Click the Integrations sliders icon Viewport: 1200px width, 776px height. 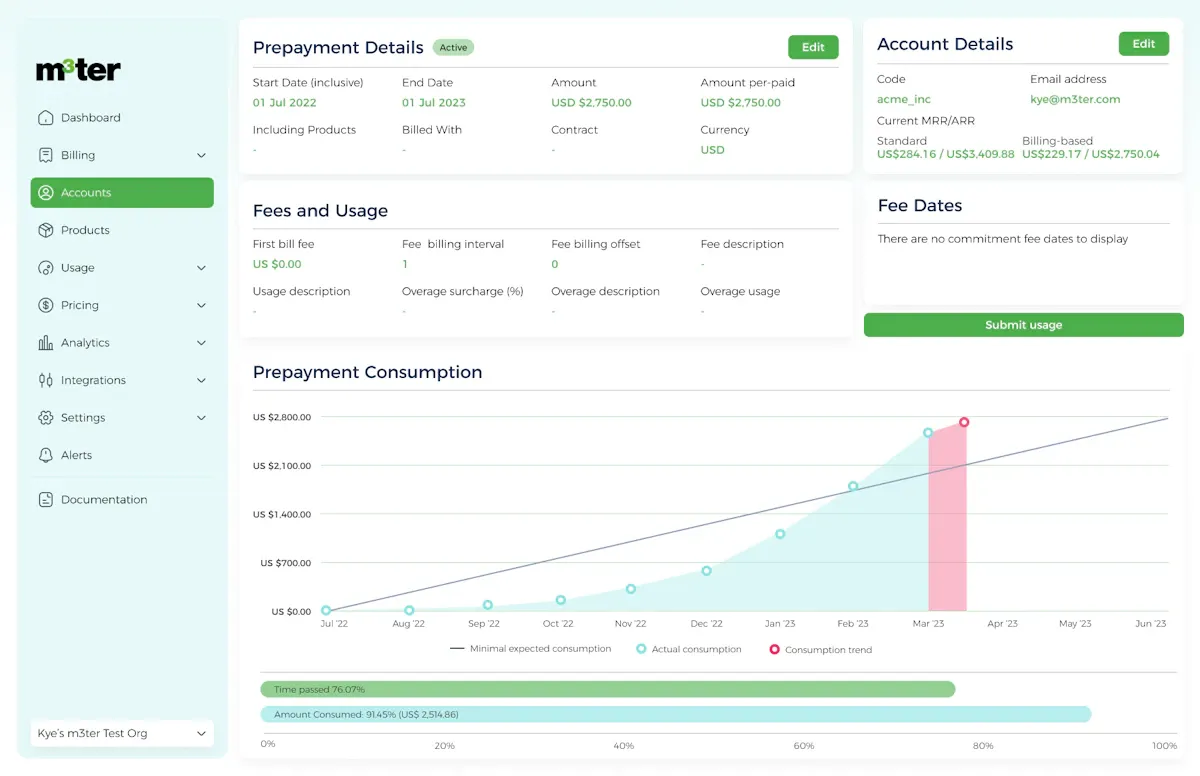[45, 380]
